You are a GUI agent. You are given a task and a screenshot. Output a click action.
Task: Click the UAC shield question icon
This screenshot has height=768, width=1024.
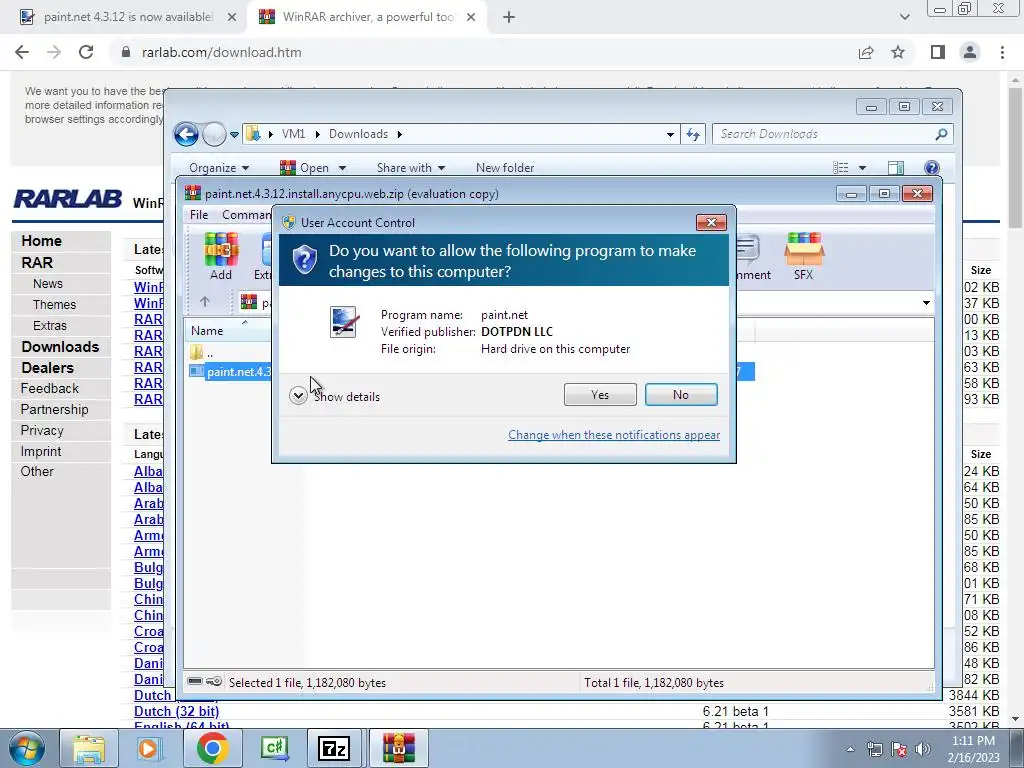[x=304, y=260]
